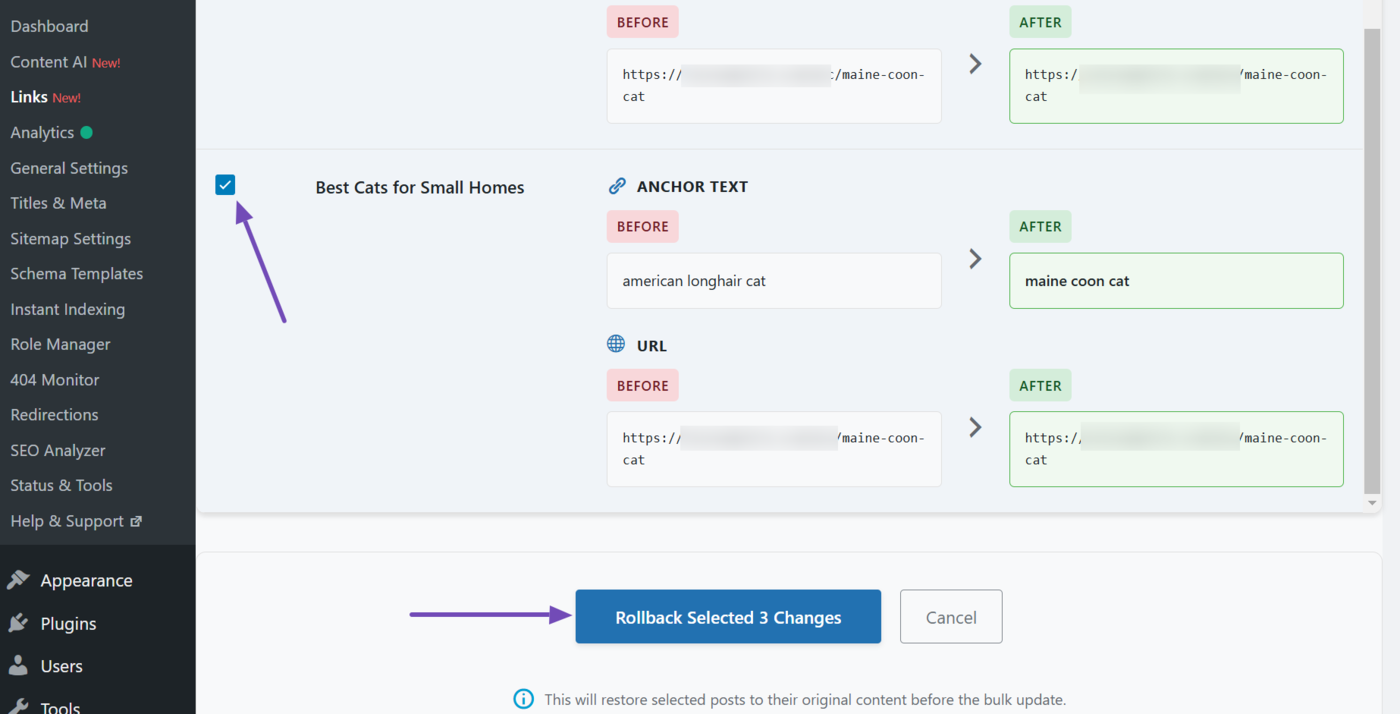Click the green AFTER badge above maine coon cat
The image size is (1400, 714).
click(x=1040, y=226)
